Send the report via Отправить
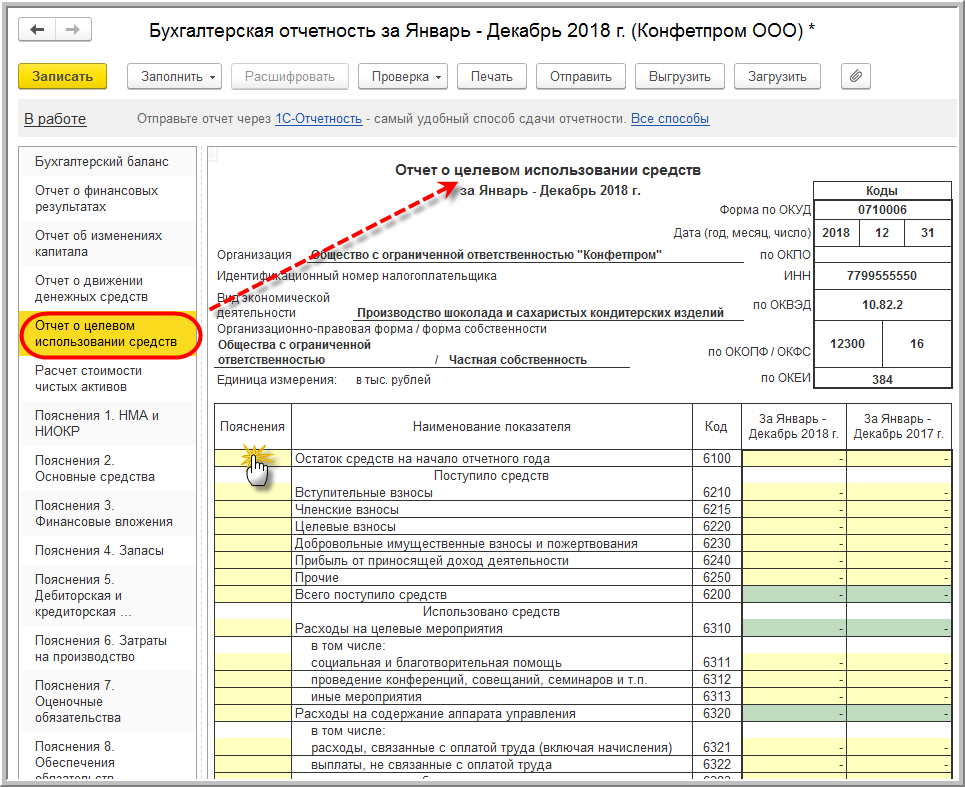Image resolution: width=965 pixels, height=787 pixels. pyautogui.click(x=581, y=76)
